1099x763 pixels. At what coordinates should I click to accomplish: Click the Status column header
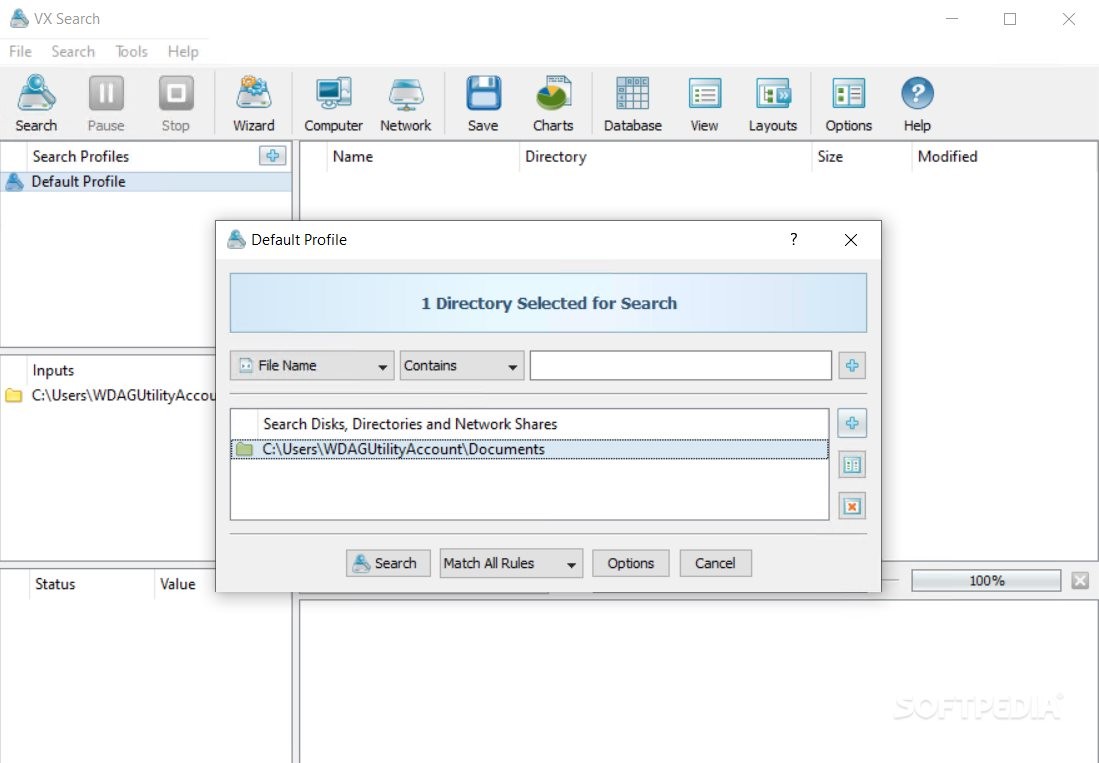tap(91, 584)
